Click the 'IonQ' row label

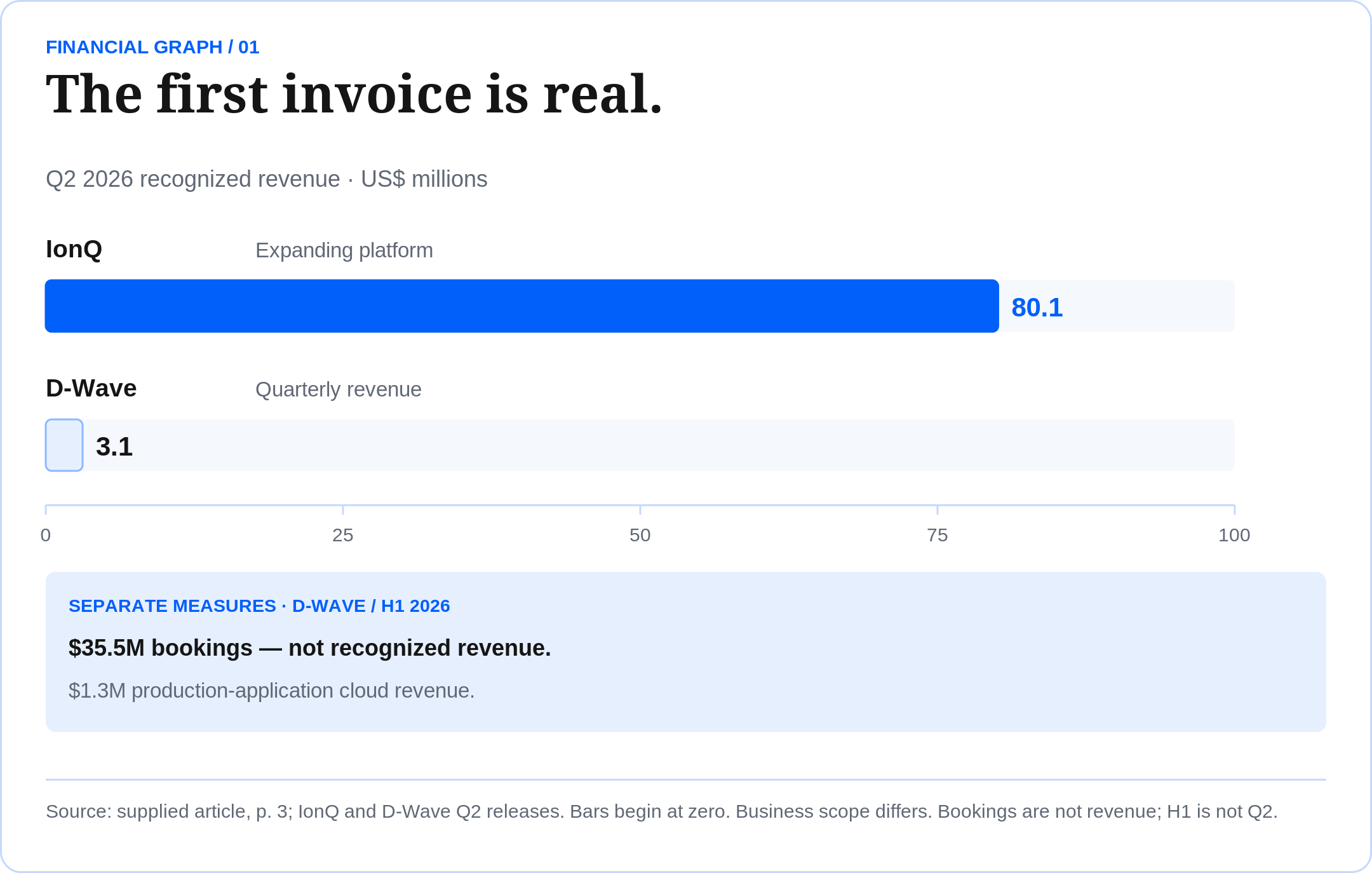(74, 249)
